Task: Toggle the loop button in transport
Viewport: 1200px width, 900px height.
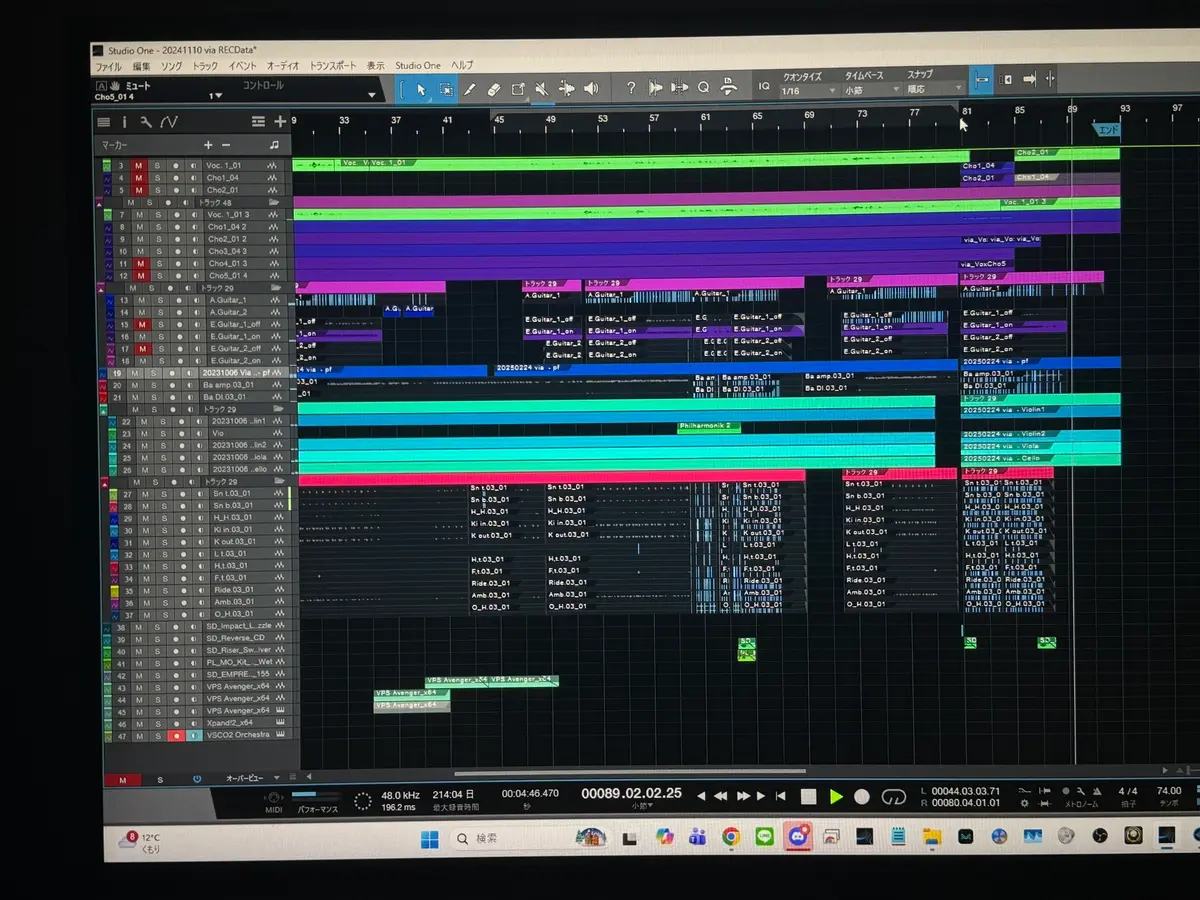Action: click(x=894, y=797)
